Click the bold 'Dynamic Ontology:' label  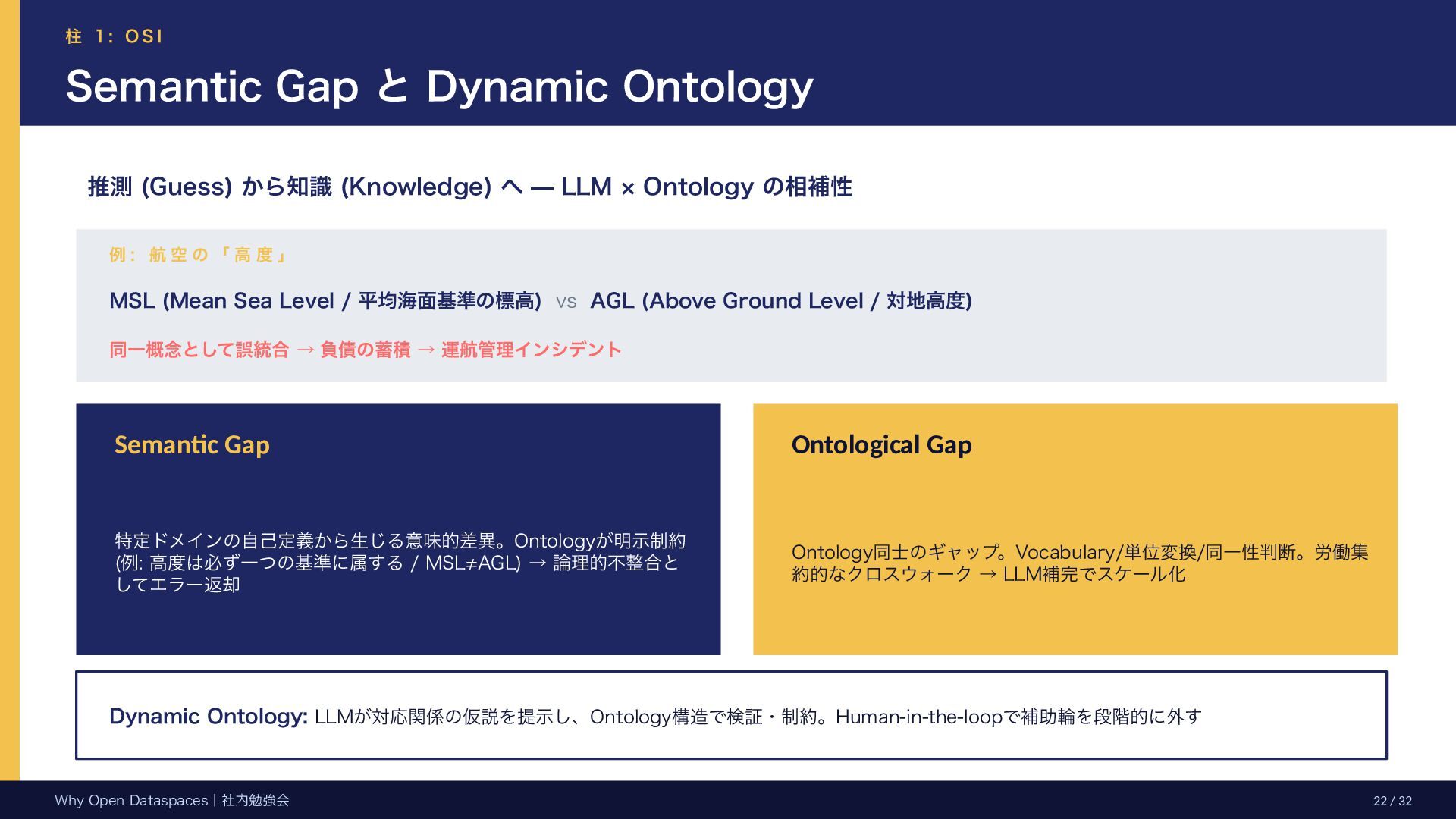tap(208, 716)
